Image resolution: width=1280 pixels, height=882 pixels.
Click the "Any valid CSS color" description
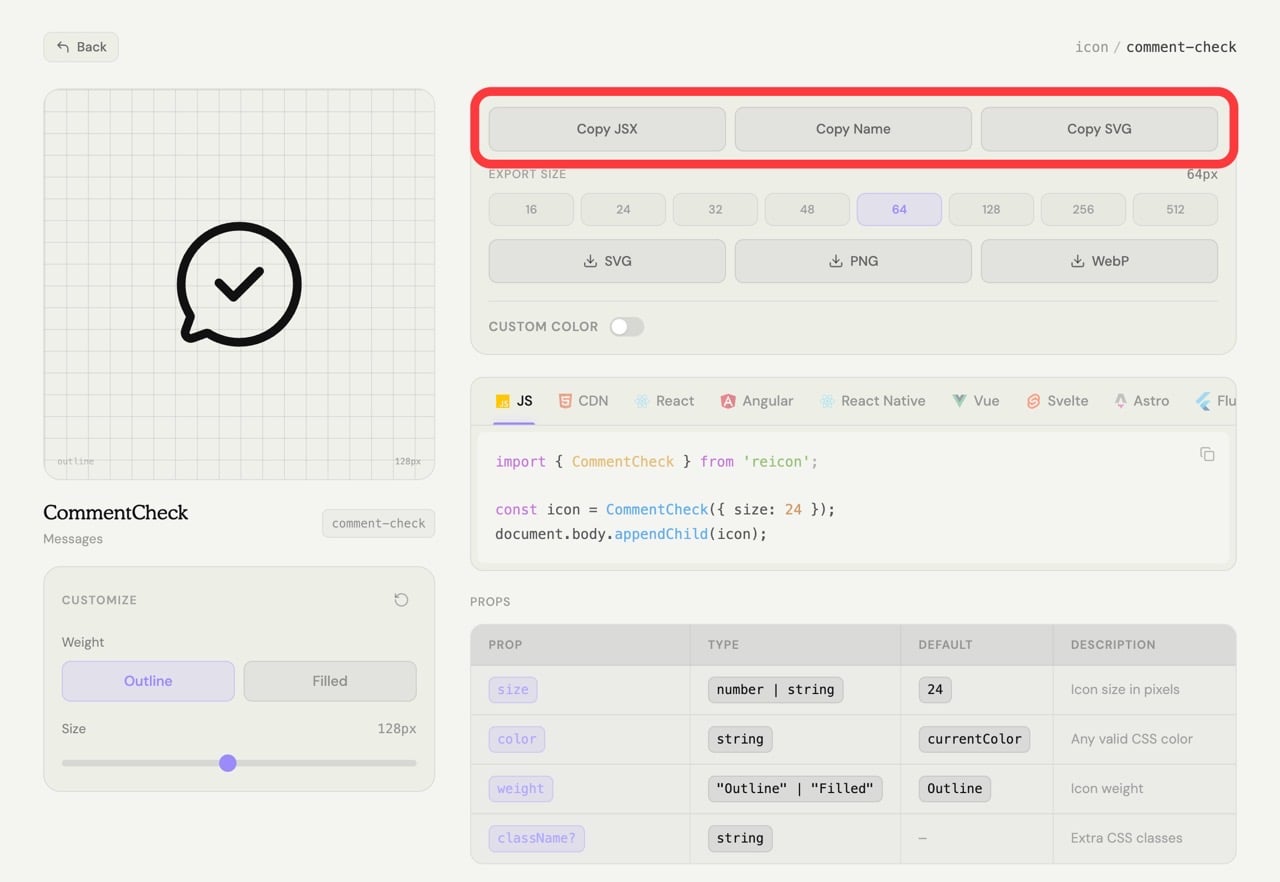point(1132,739)
